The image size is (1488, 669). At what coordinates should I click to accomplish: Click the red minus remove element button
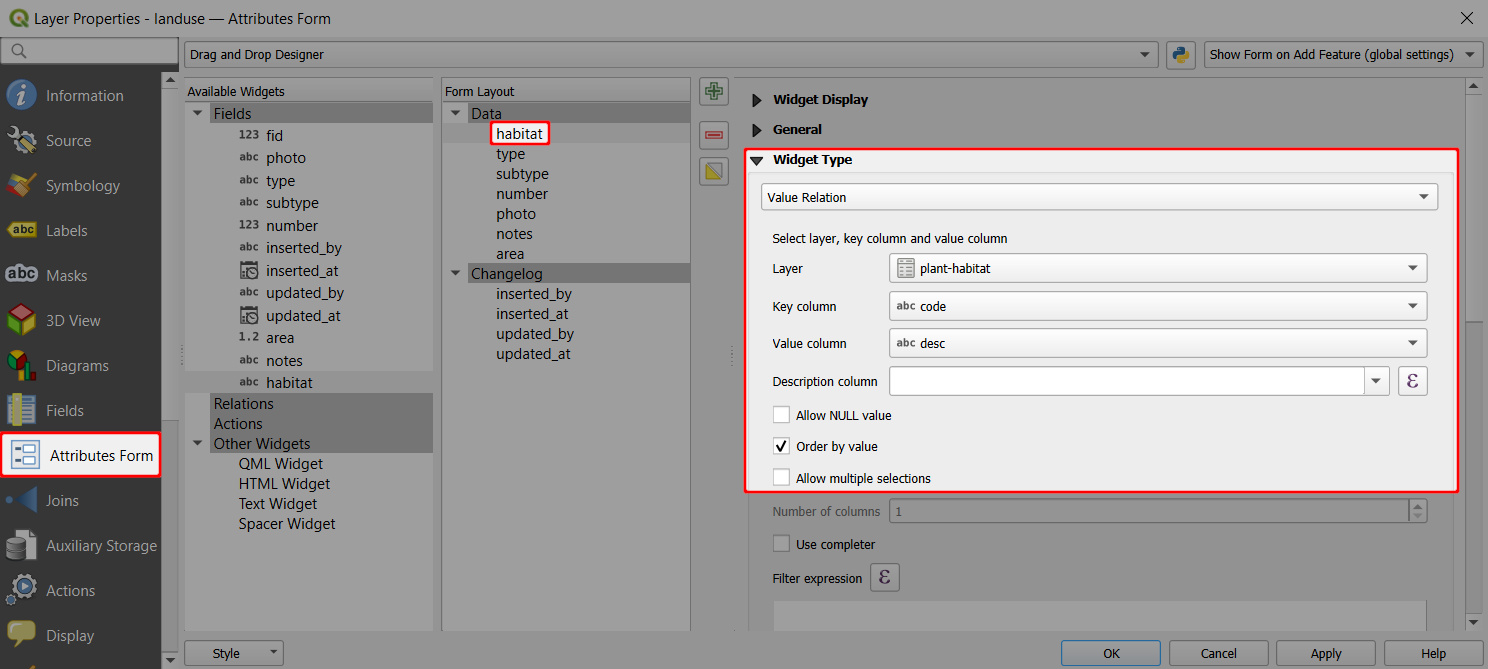713,133
